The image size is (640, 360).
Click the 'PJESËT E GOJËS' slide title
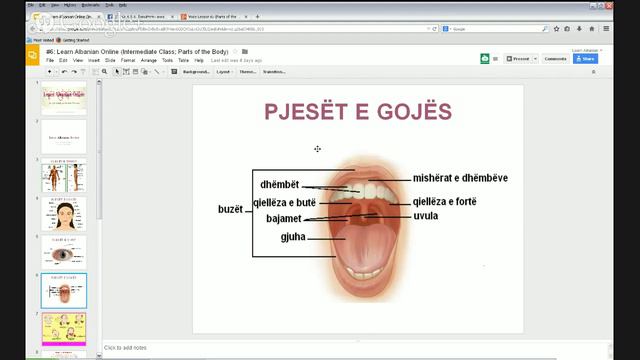click(x=358, y=111)
